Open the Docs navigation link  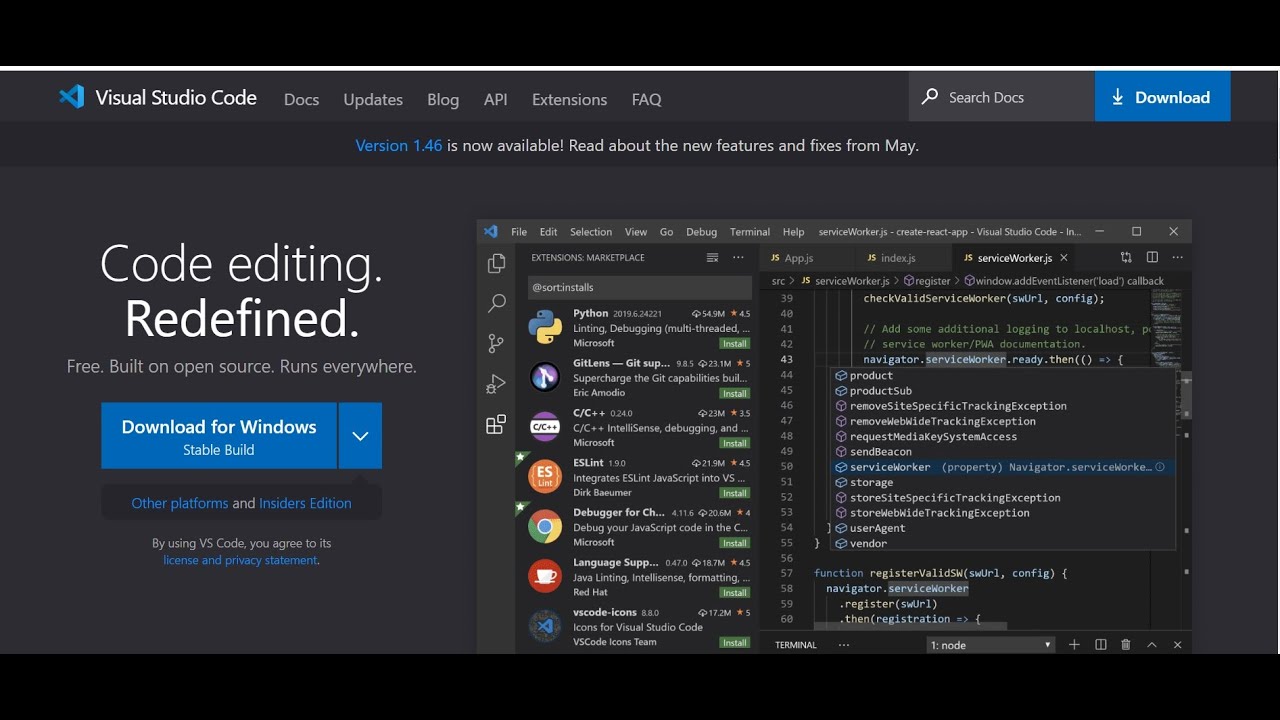pos(301,99)
